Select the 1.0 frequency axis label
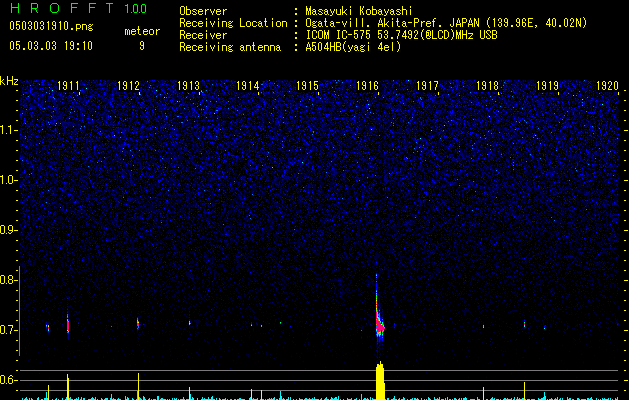Image resolution: width=629 pixels, height=400 pixels. click(x=9, y=180)
